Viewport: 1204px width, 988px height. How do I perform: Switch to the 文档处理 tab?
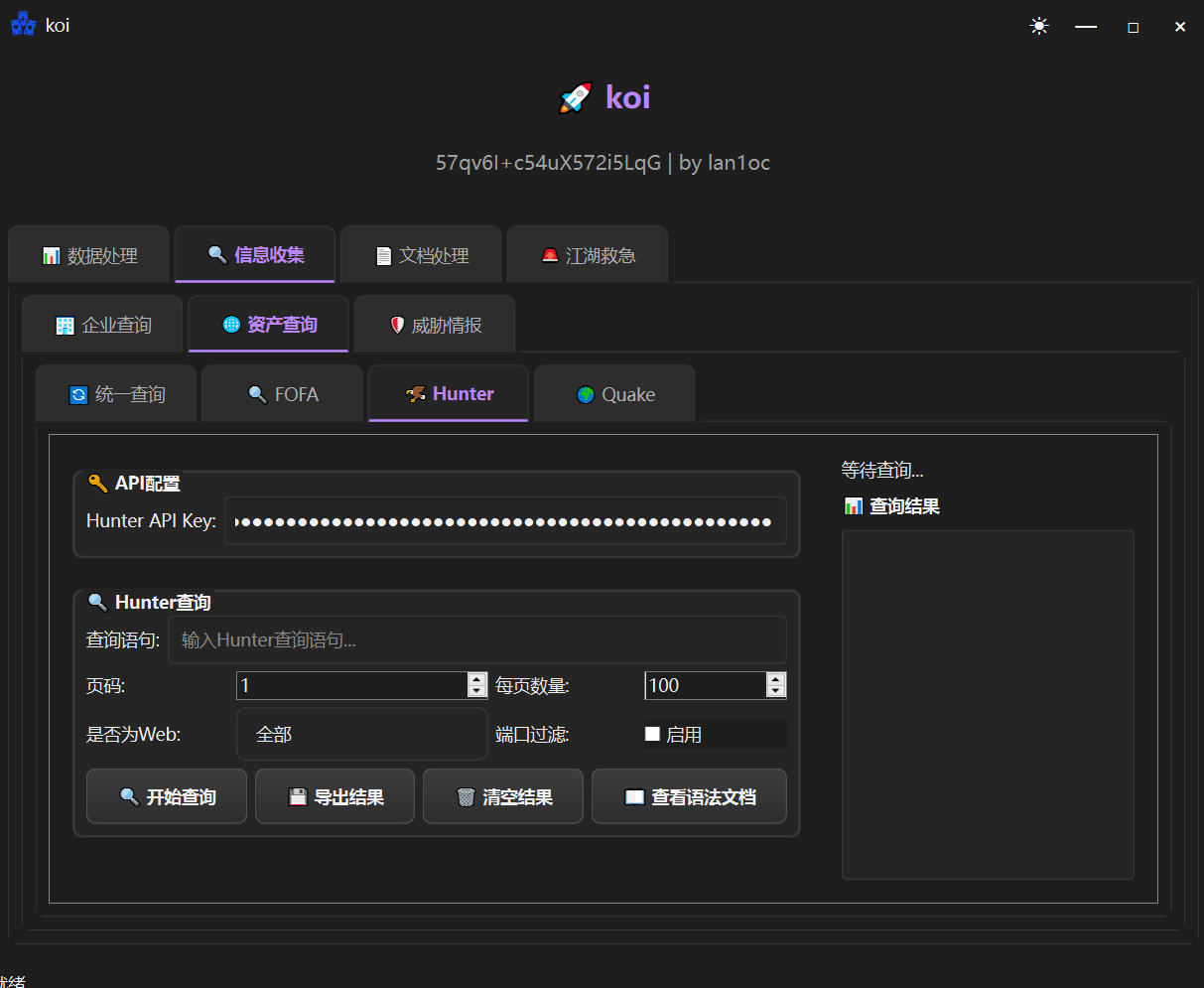click(x=423, y=255)
